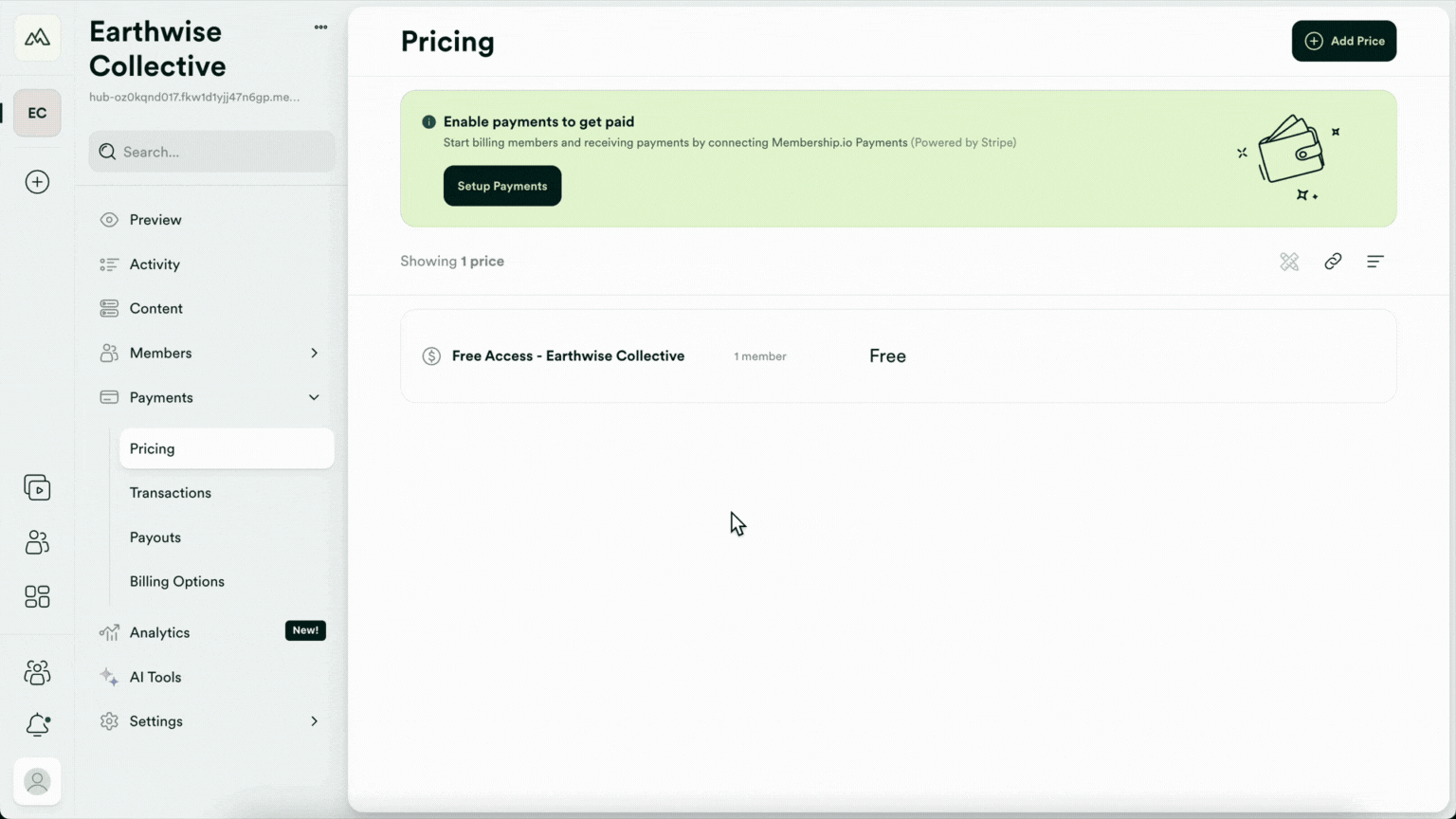Click the Activity list icon
The height and width of the screenshot is (819, 1456).
click(x=109, y=264)
